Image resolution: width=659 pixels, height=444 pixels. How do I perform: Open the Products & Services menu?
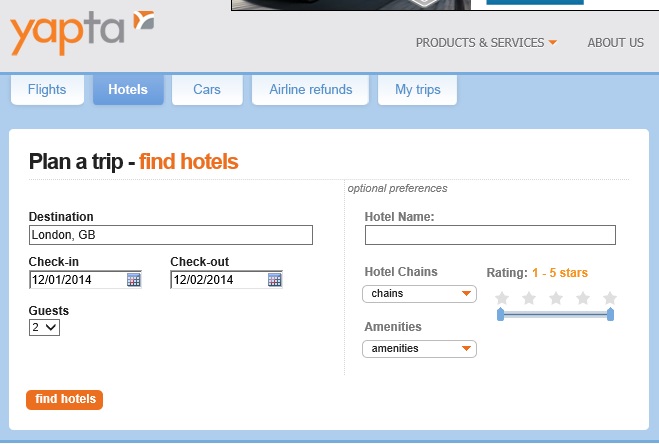[486, 43]
